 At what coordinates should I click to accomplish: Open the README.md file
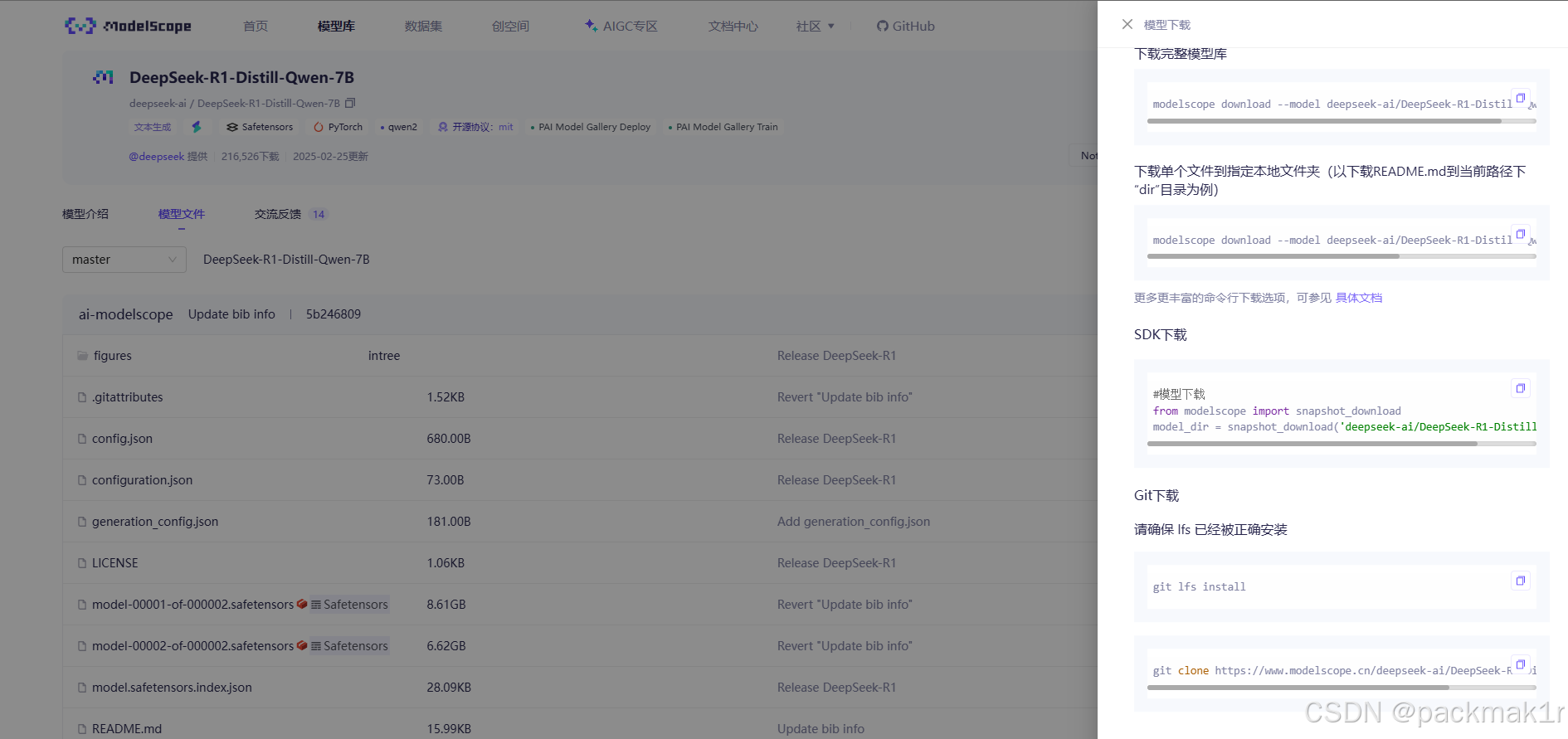pos(127,729)
